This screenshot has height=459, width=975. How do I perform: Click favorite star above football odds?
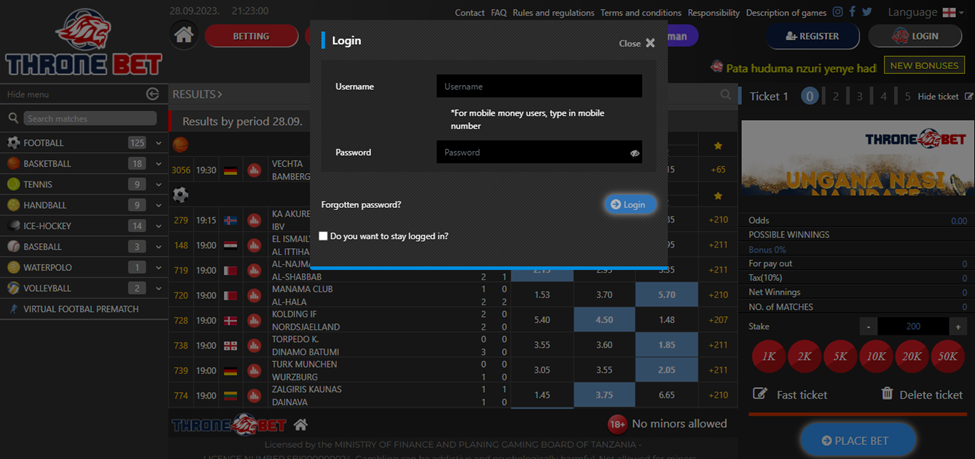coord(718,196)
